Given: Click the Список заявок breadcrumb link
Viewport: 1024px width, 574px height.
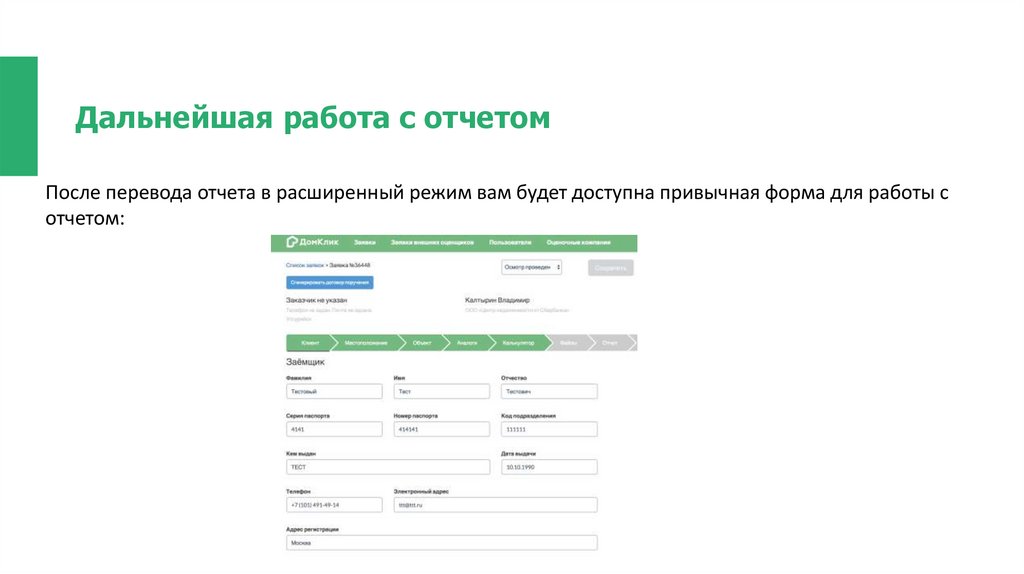Looking at the screenshot, I should tap(304, 265).
